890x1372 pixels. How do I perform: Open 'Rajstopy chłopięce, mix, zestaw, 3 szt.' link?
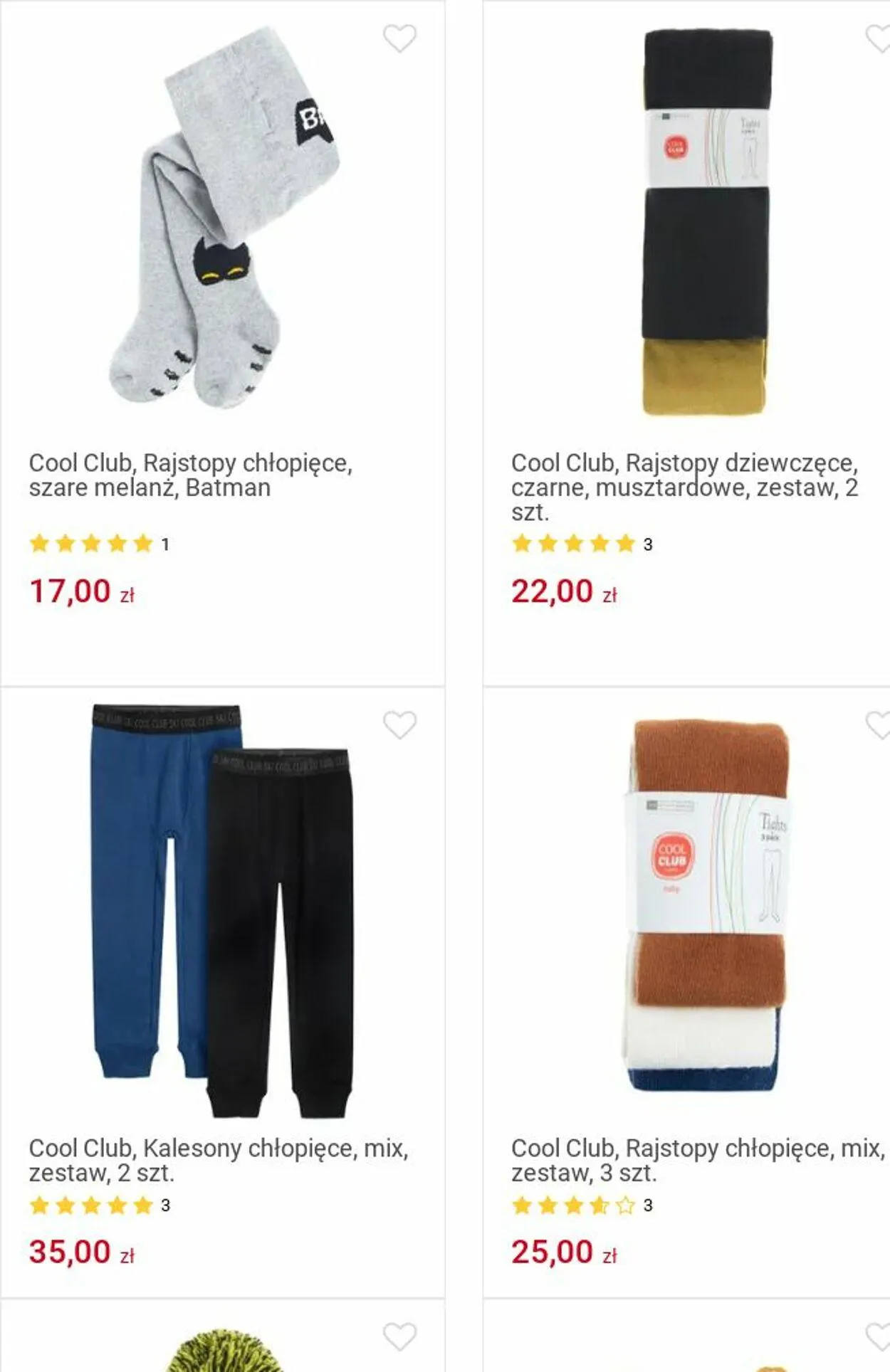coord(698,1160)
